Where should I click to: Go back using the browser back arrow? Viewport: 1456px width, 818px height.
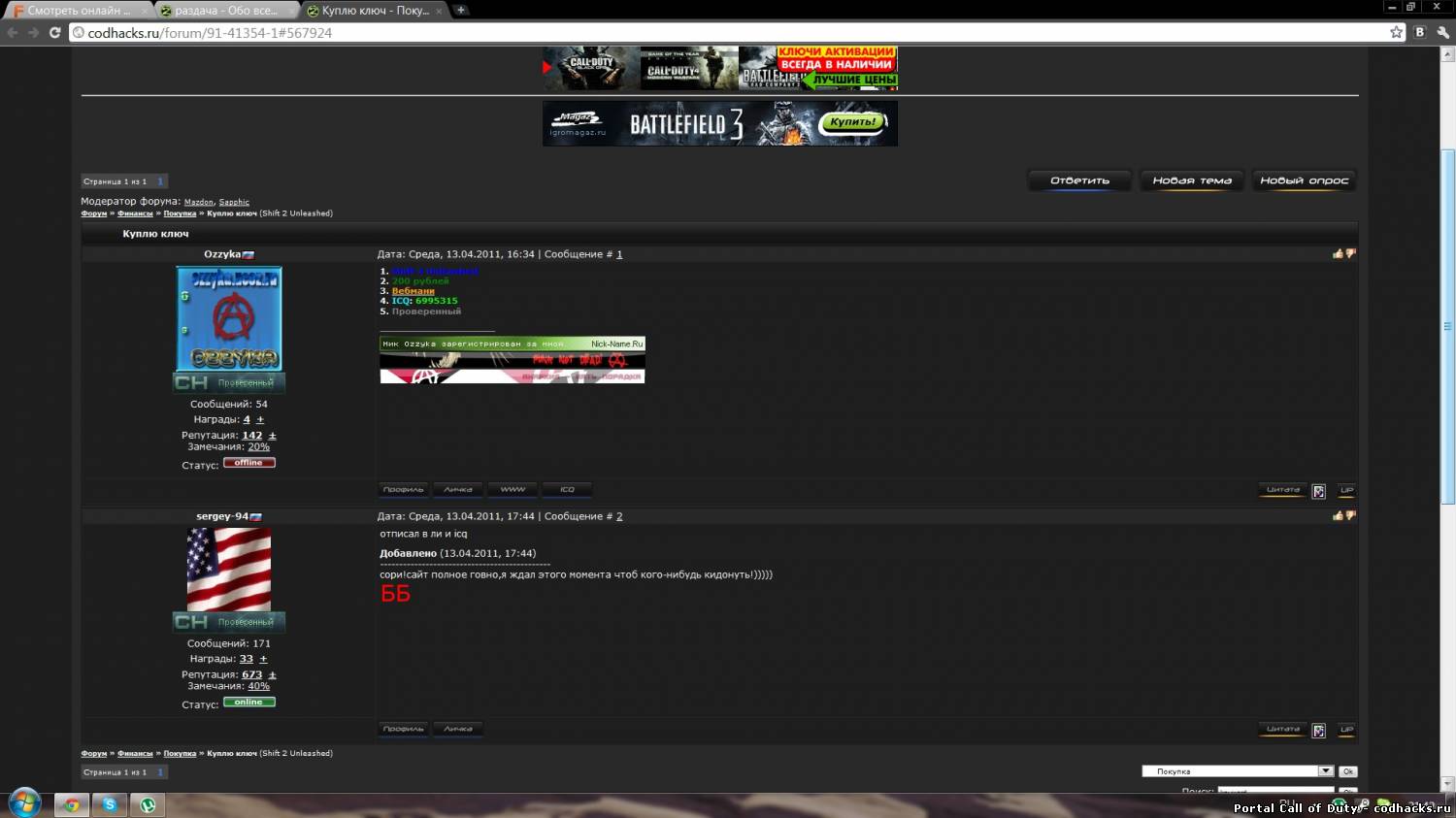click(13, 32)
